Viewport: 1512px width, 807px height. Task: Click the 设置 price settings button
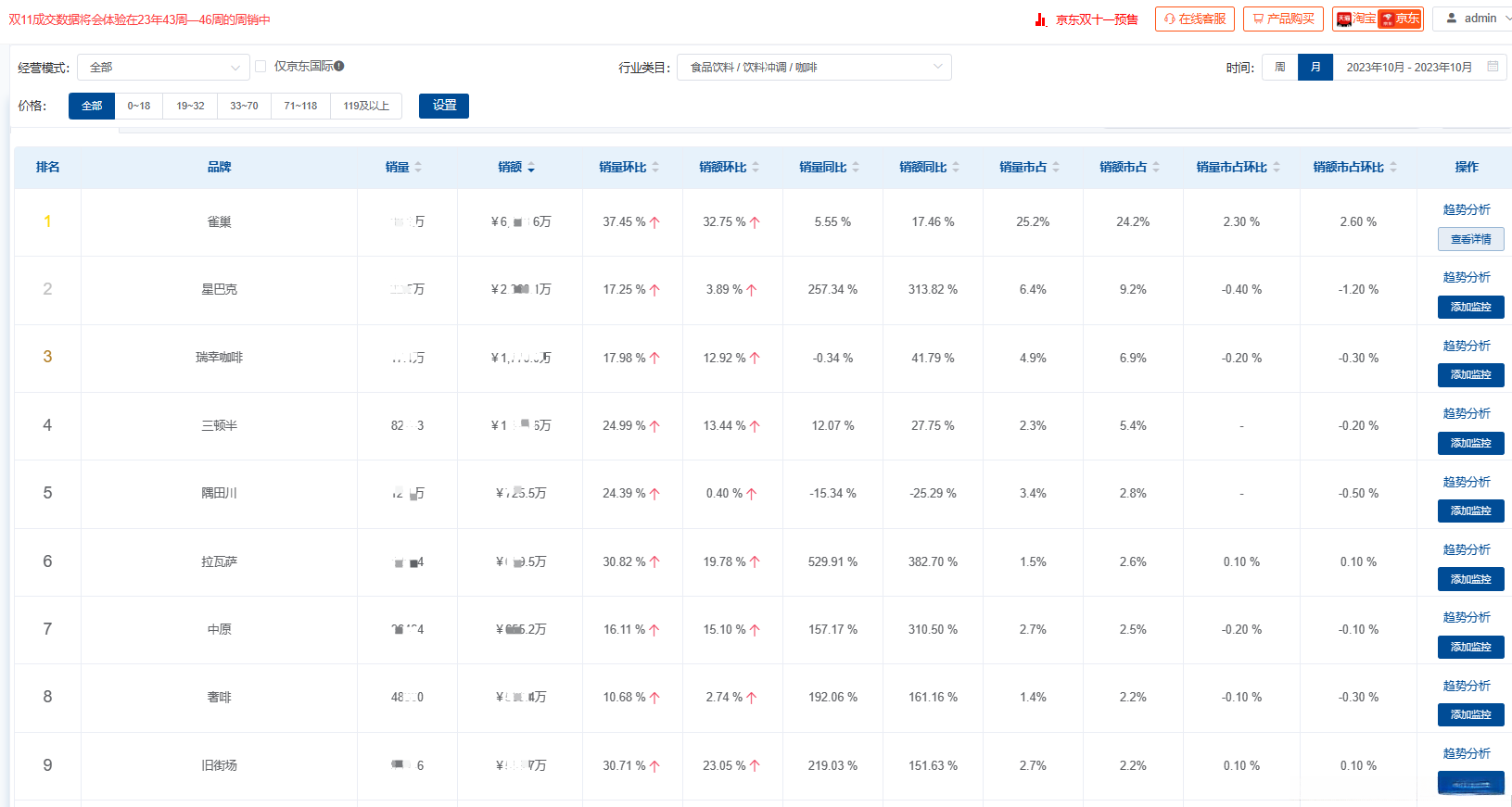444,106
